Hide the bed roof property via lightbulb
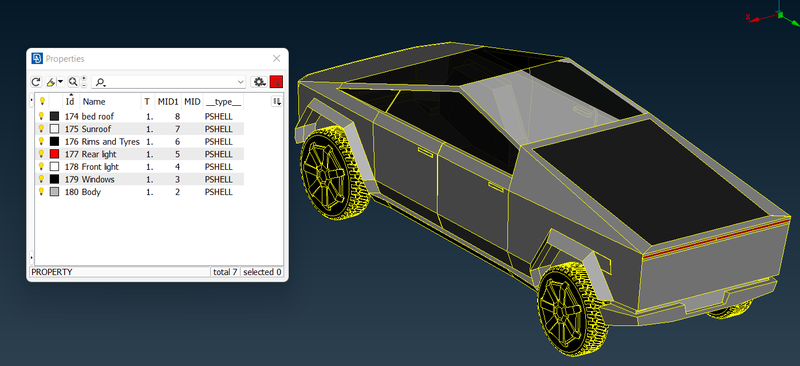This screenshot has width=800, height=366. point(42,116)
